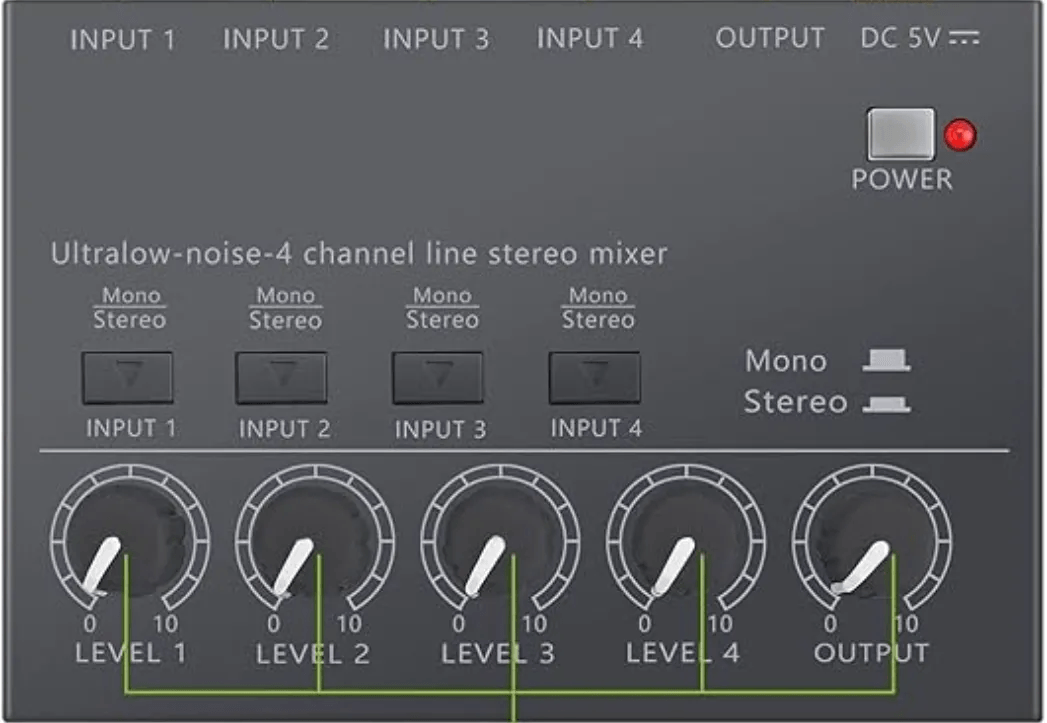Screen dimensions: 1047x723
Task: Toggle the Mono/Stereo switch for INPUT 1
Action: 128,377
